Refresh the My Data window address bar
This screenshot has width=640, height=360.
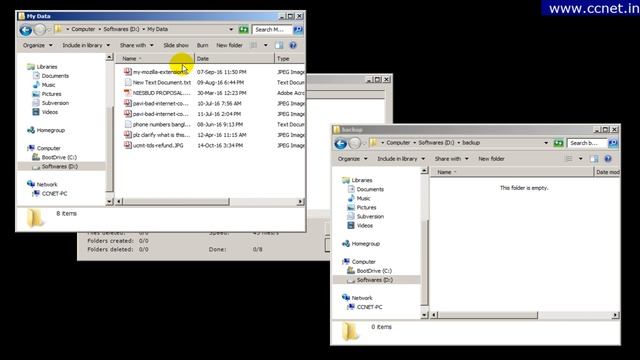click(x=243, y=29)
